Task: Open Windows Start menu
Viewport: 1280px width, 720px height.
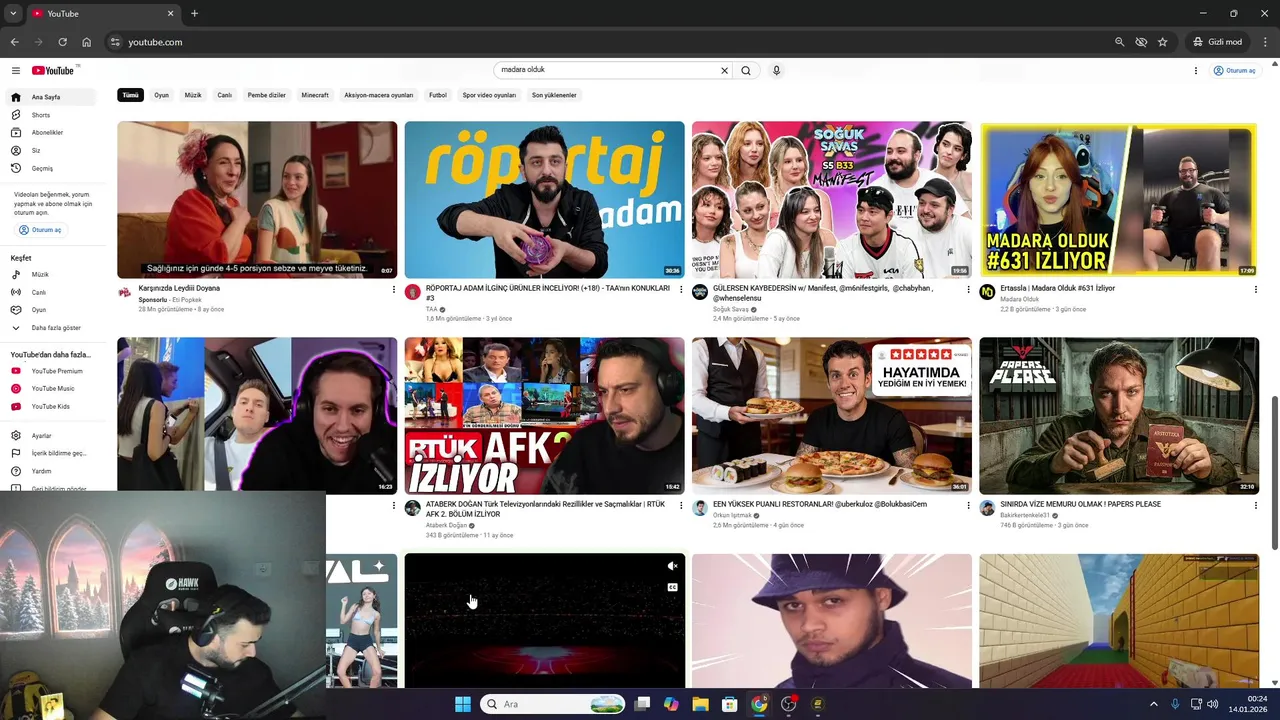Action: [463, 704]
